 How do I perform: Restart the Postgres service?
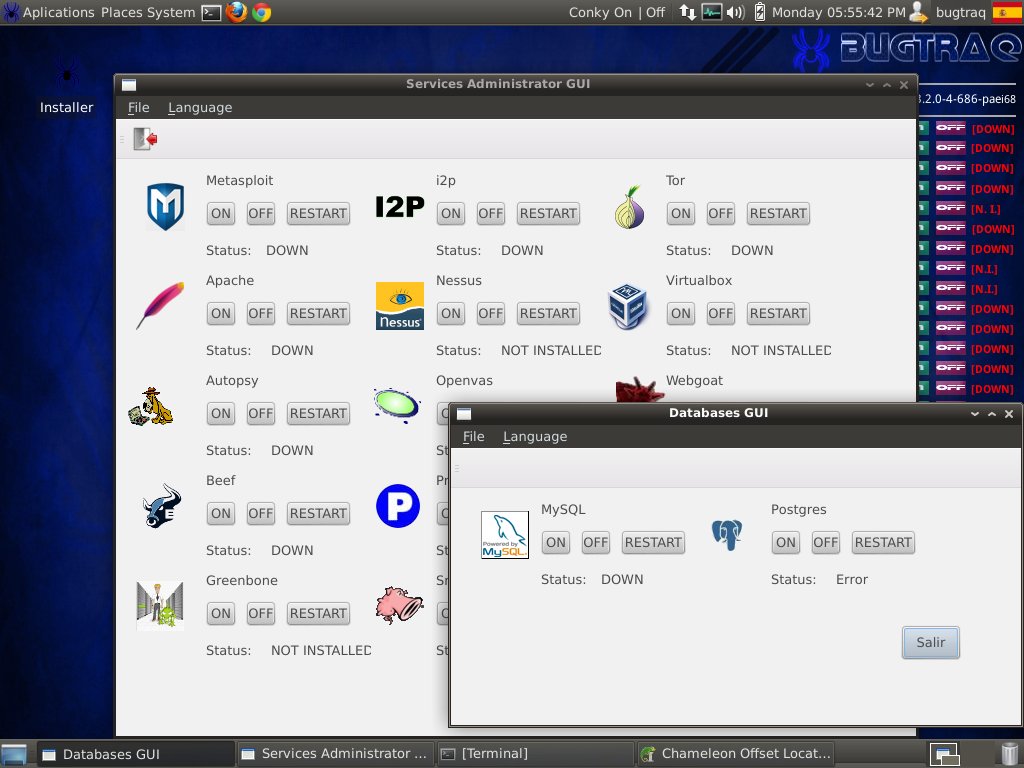883,543
